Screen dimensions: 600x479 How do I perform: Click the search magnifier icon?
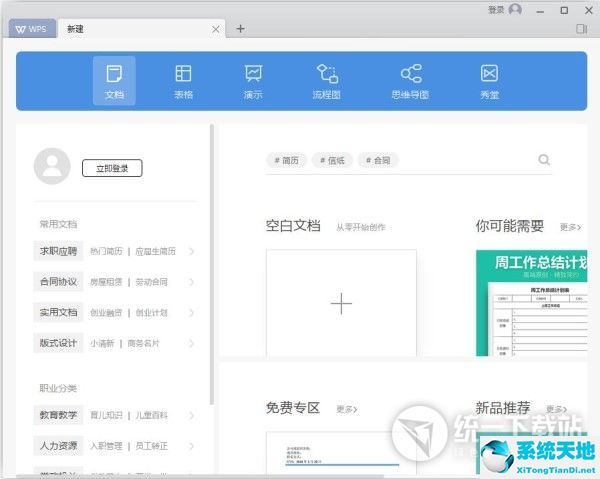coord(544,160)
